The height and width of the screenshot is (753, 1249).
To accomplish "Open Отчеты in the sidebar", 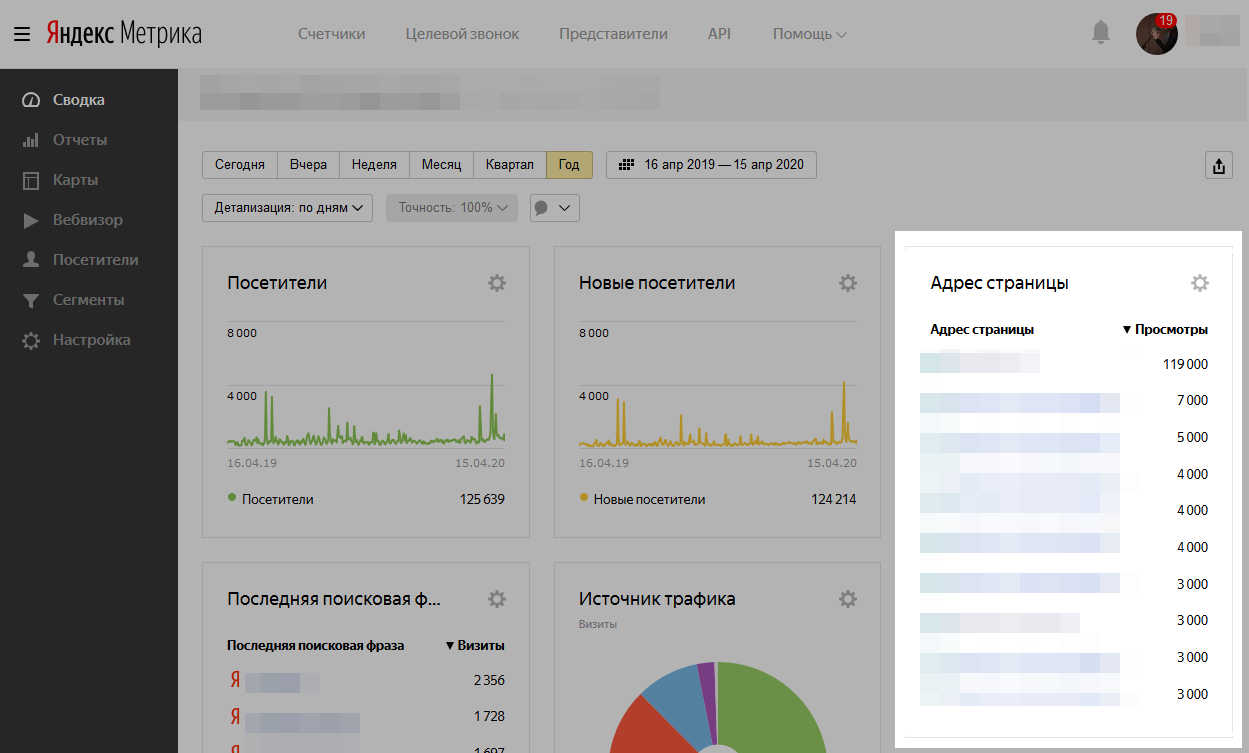I will point(80,140).
